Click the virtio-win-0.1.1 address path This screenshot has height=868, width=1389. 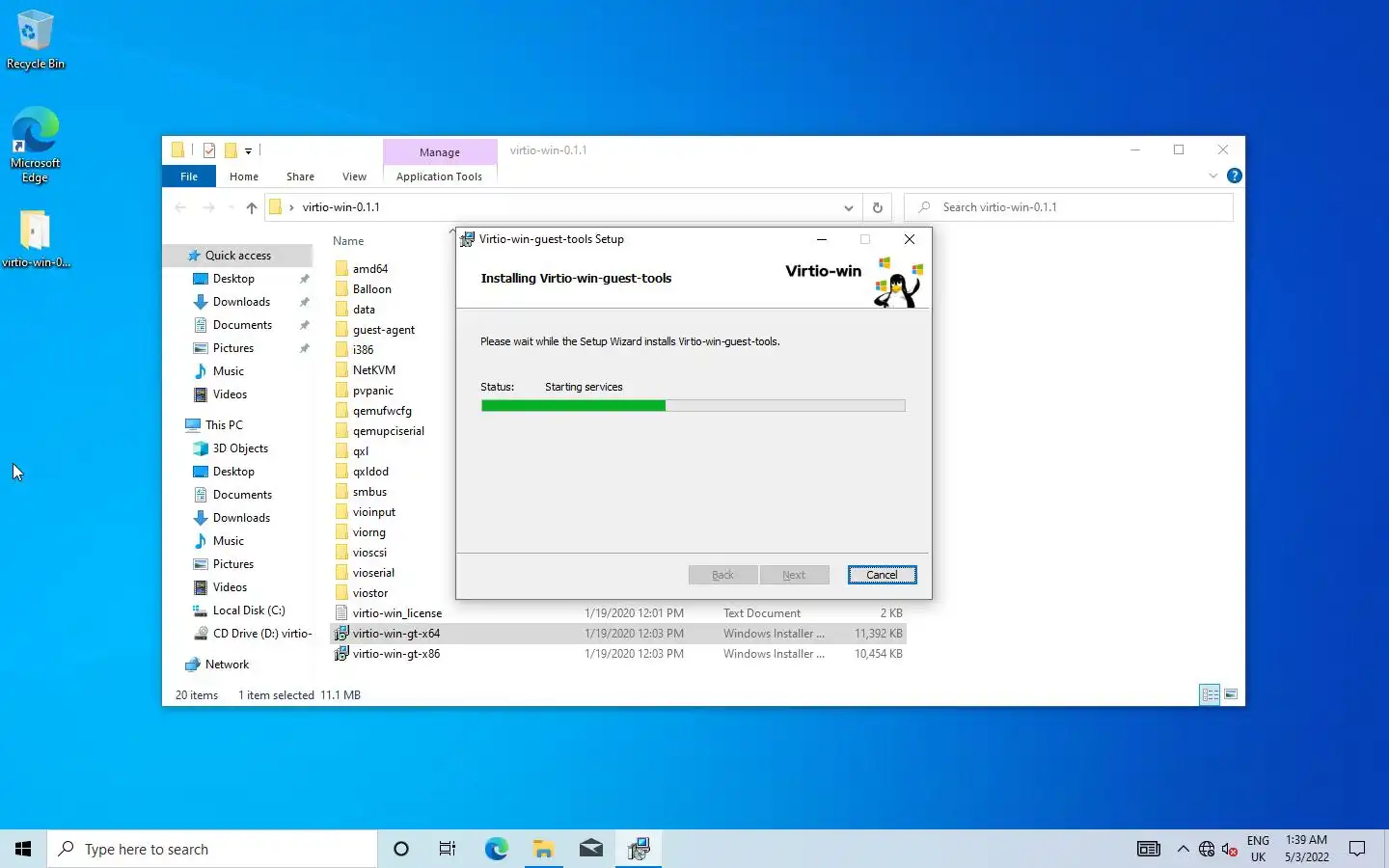(x=340, y=207)
